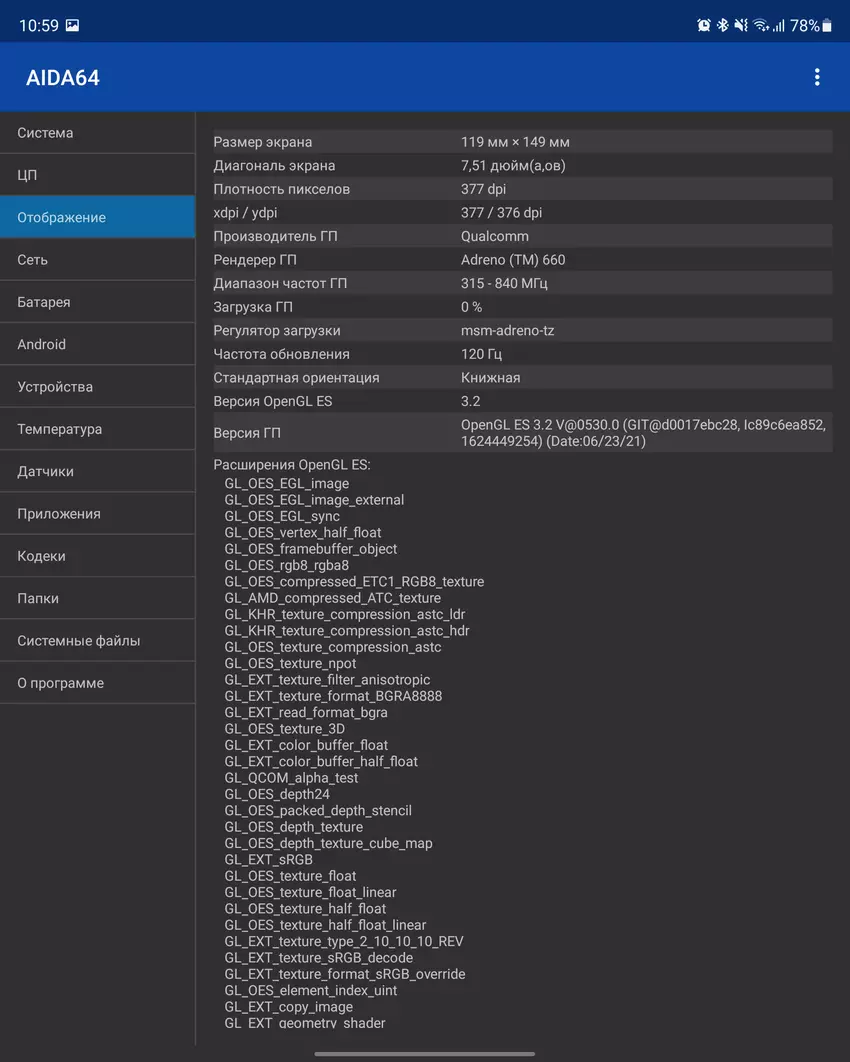Tap the bottom navigation gesture handle
The width and height of the screenshot is (850, 1062).
tap(424, 1053)
